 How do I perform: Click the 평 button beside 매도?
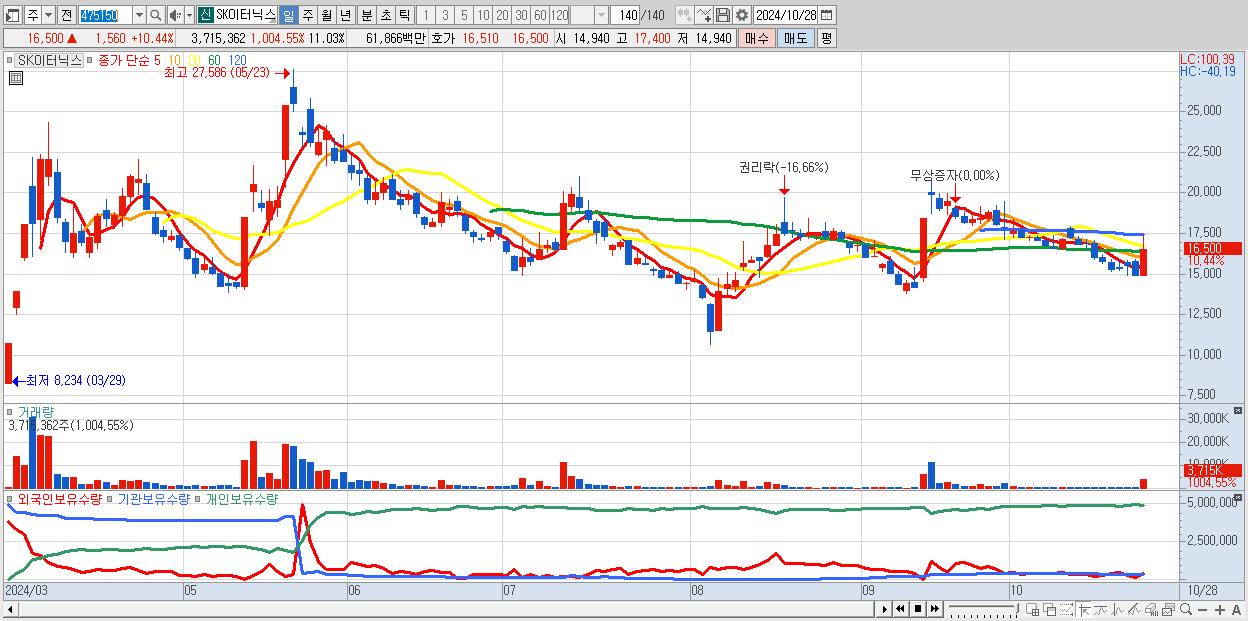pos(826,38)
